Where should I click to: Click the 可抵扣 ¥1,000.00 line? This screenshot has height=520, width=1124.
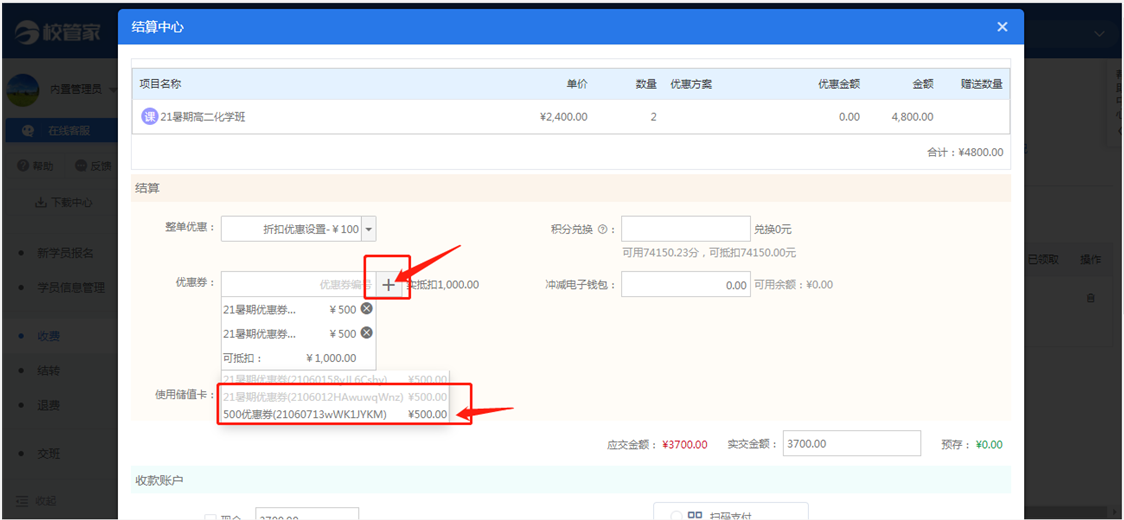click(290, 358)
